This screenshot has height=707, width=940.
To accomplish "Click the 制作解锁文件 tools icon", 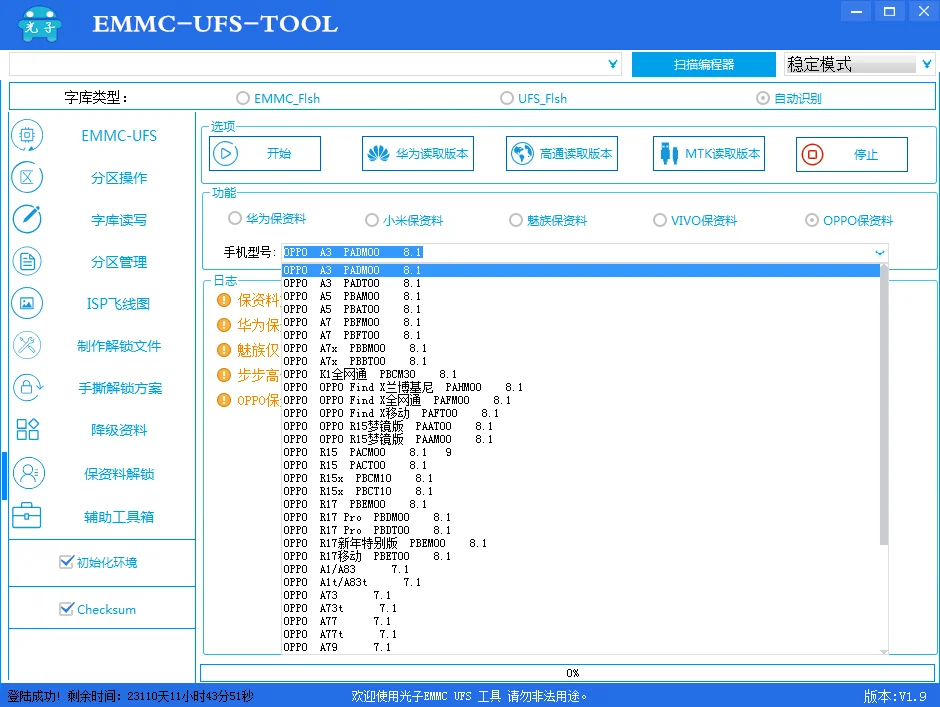I will tap(27, 346).
